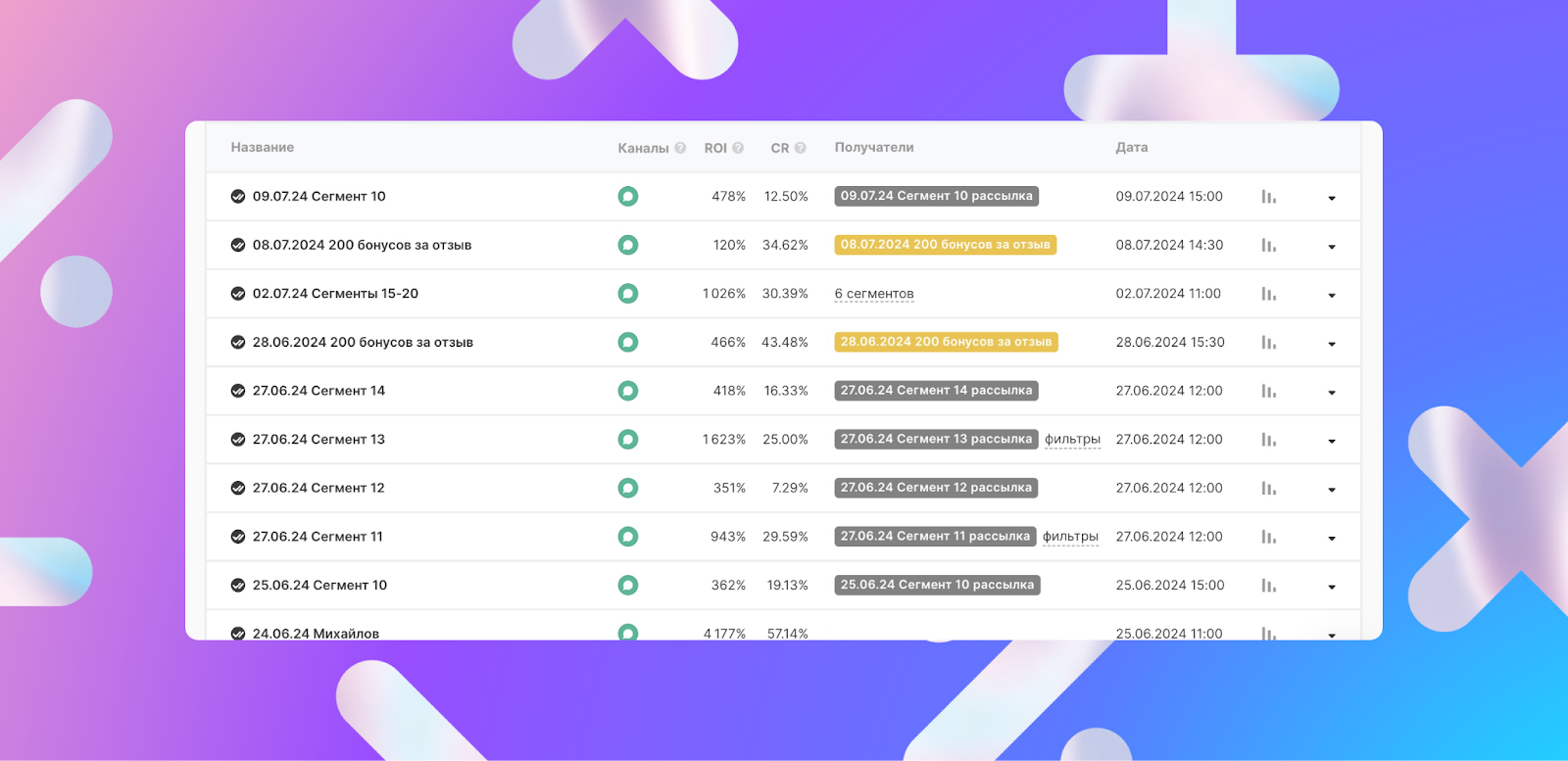
Task: Expand actions menu for 27.06.24 Сегмент 12
Action: [x=1332, y=490]
